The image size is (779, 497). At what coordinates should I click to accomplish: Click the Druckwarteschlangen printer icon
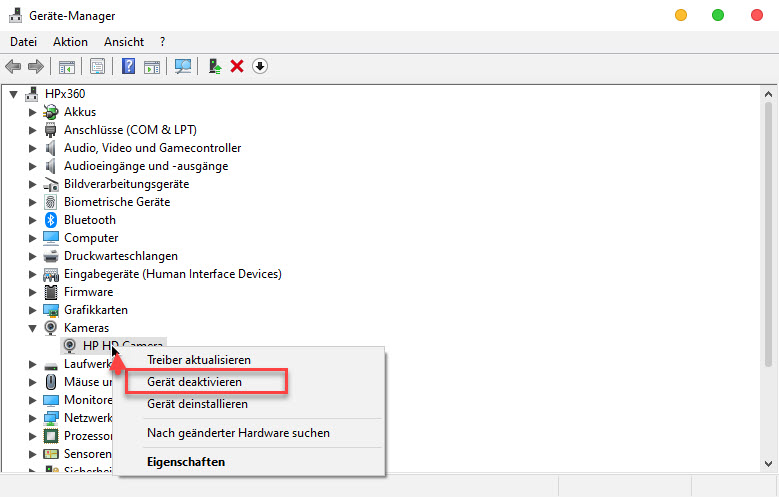[x=51, y=256]
